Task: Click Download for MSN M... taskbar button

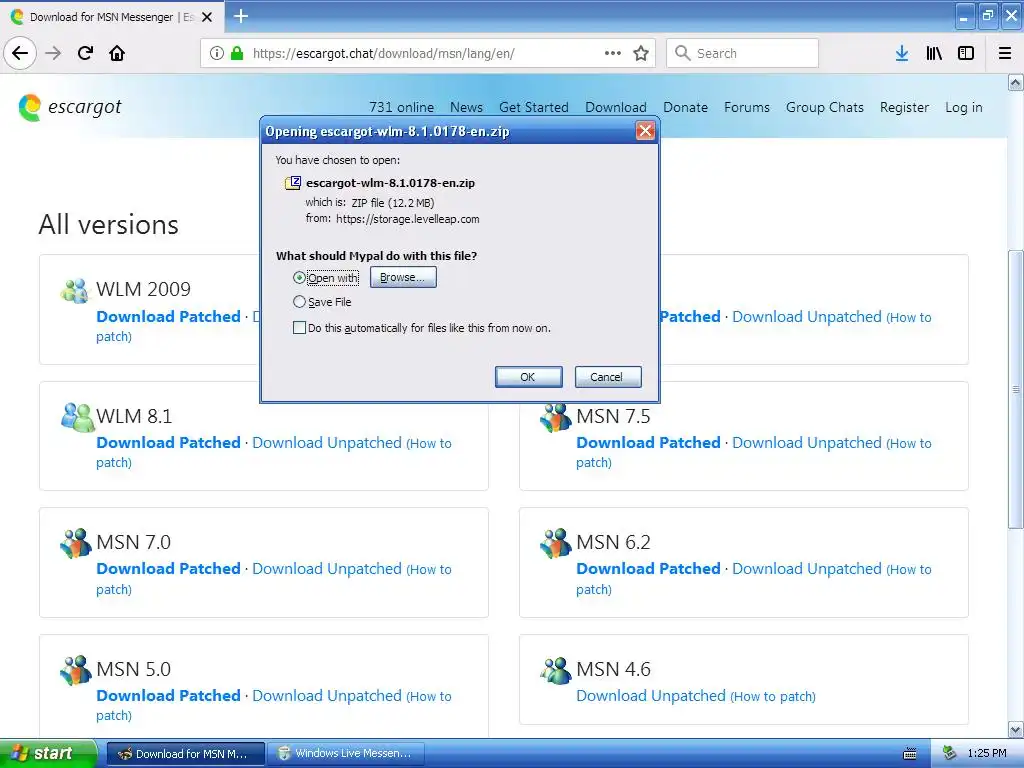Action: pos(185,754)
